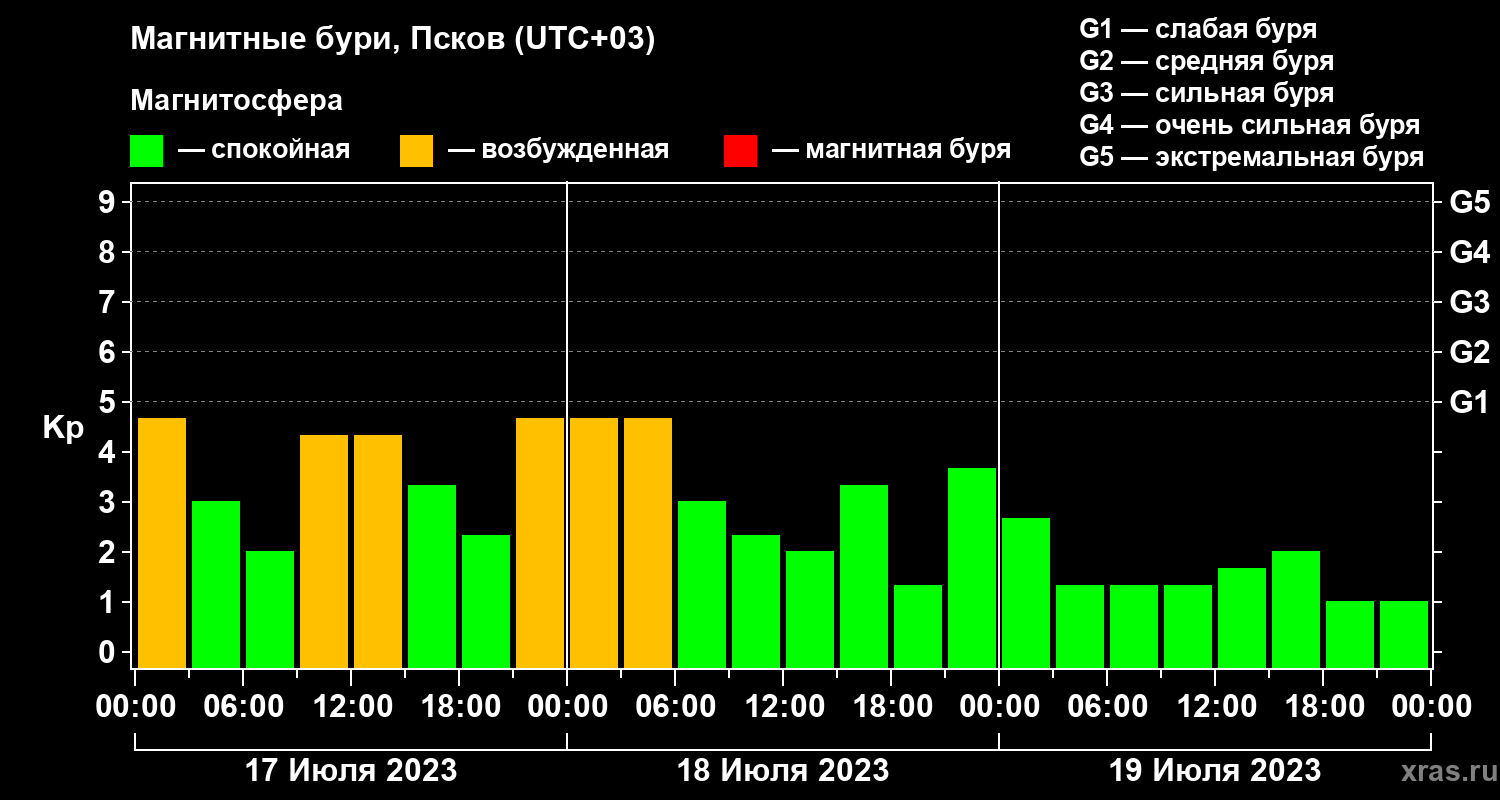
Task: Click the 'G5 — экстремальная буря' legend line
Action: coord(1252,157)
